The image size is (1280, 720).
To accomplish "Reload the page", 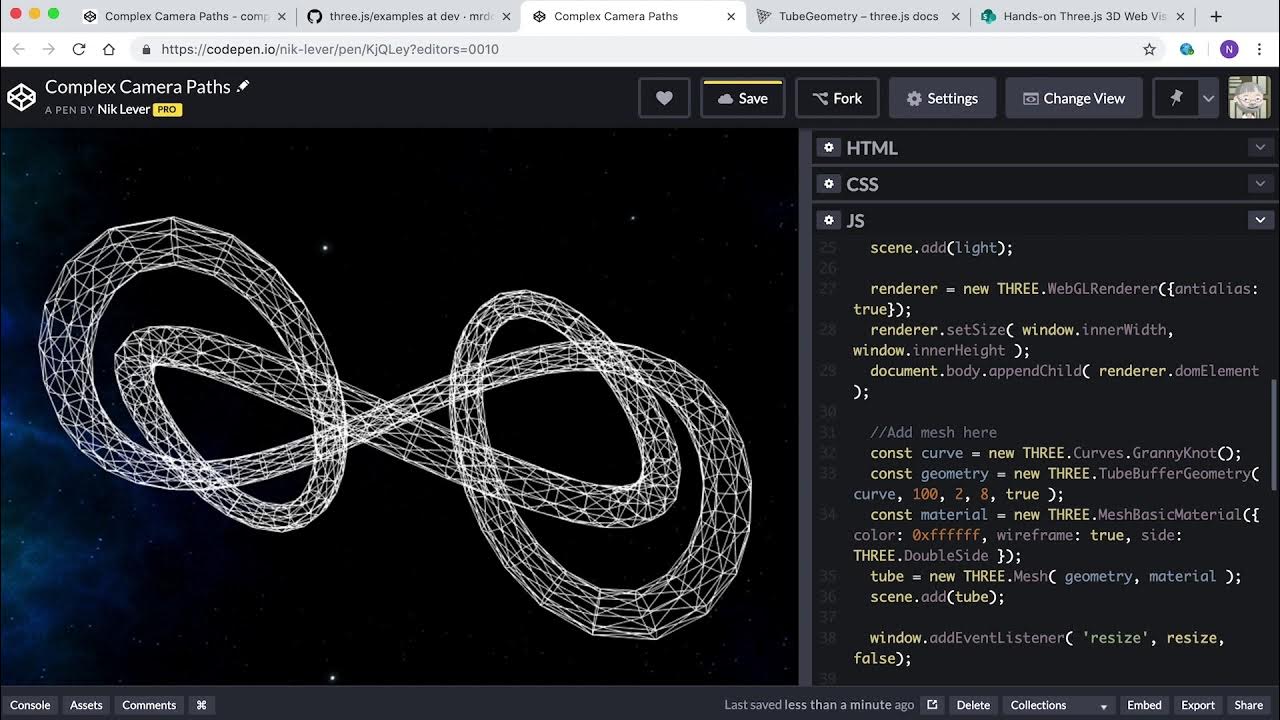I will (79, 49).
